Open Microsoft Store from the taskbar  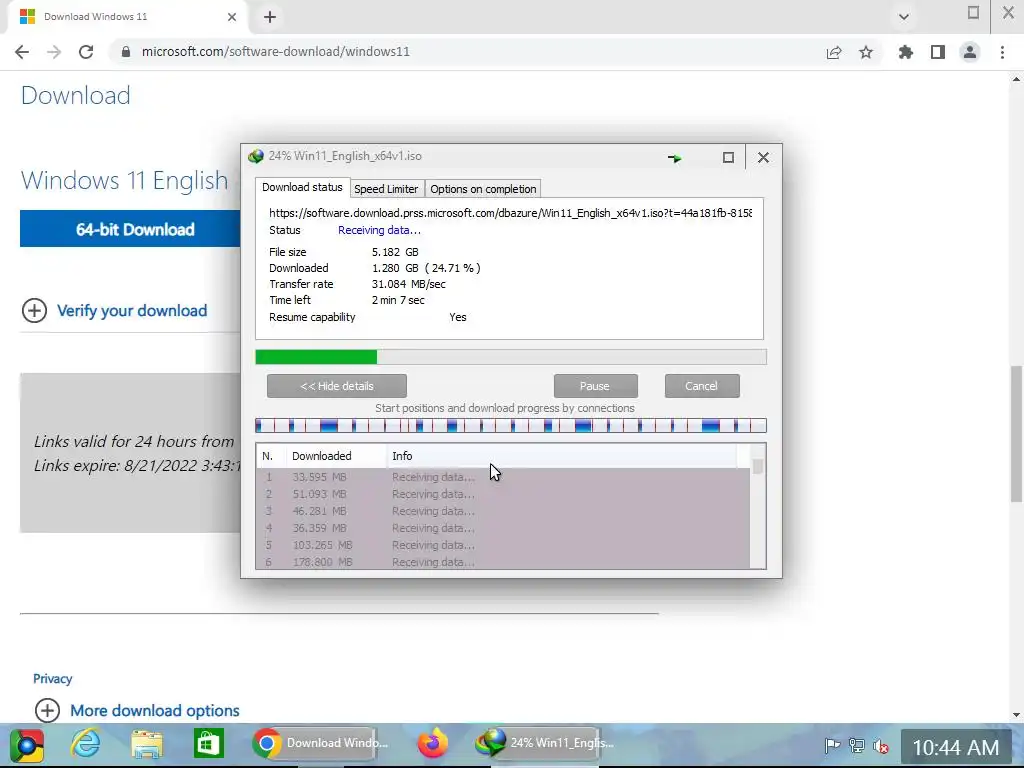tap(208, 744)
